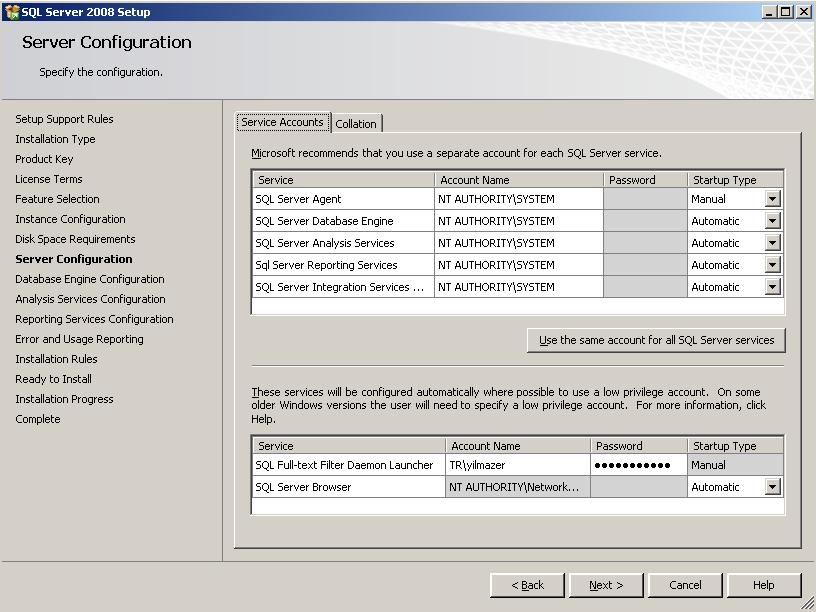The height and width of the screenshot is (612, 816).
Task: Open Help for Server Configuration
Action: 764,585
